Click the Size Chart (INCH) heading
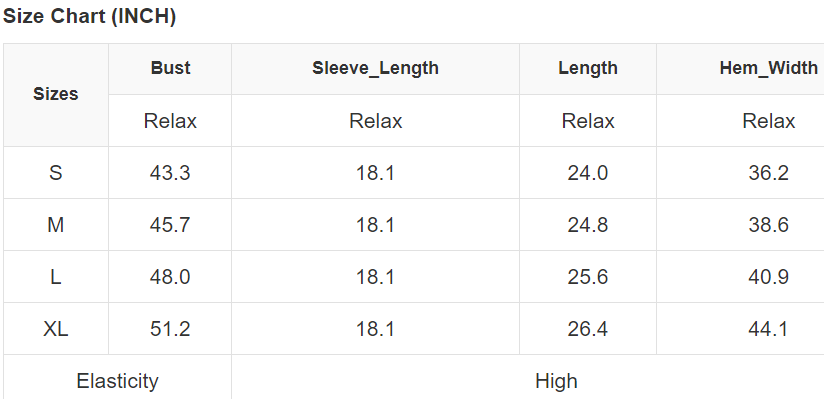This screenshot has width=824, height=399. pyautogui.click(x=89, y=17)
